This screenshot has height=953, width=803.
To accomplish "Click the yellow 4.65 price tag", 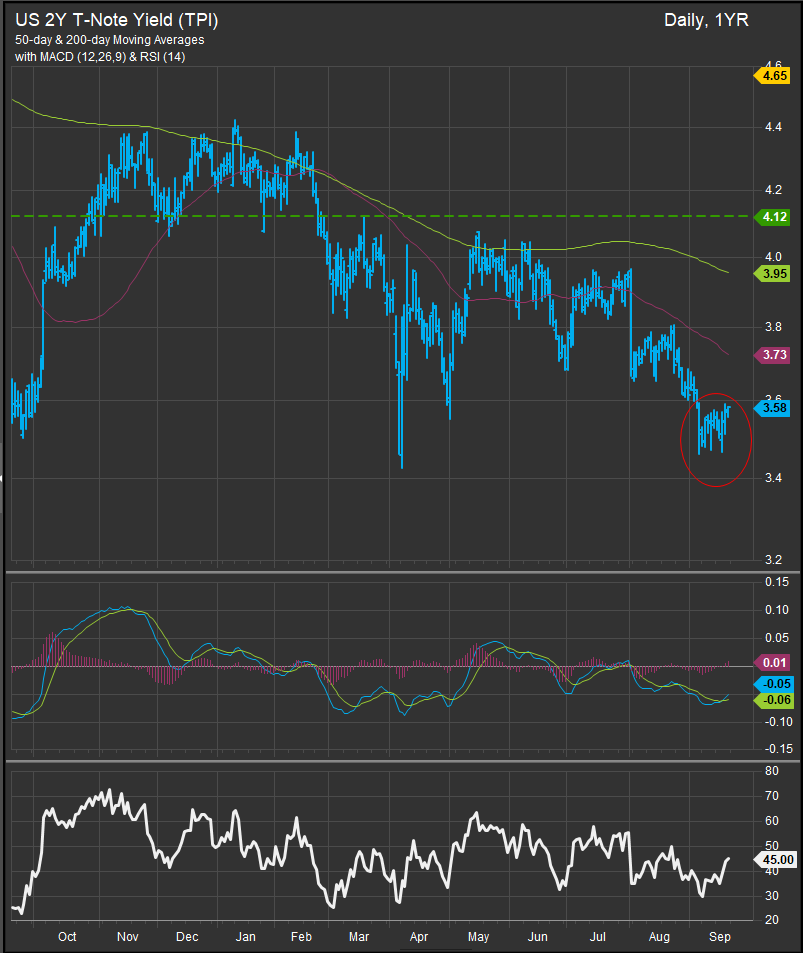I will click(x=773, y=75).
